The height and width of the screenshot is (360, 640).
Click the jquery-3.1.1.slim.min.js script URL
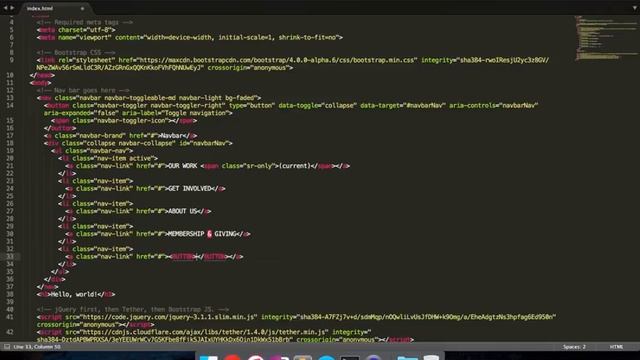[168, 317]
